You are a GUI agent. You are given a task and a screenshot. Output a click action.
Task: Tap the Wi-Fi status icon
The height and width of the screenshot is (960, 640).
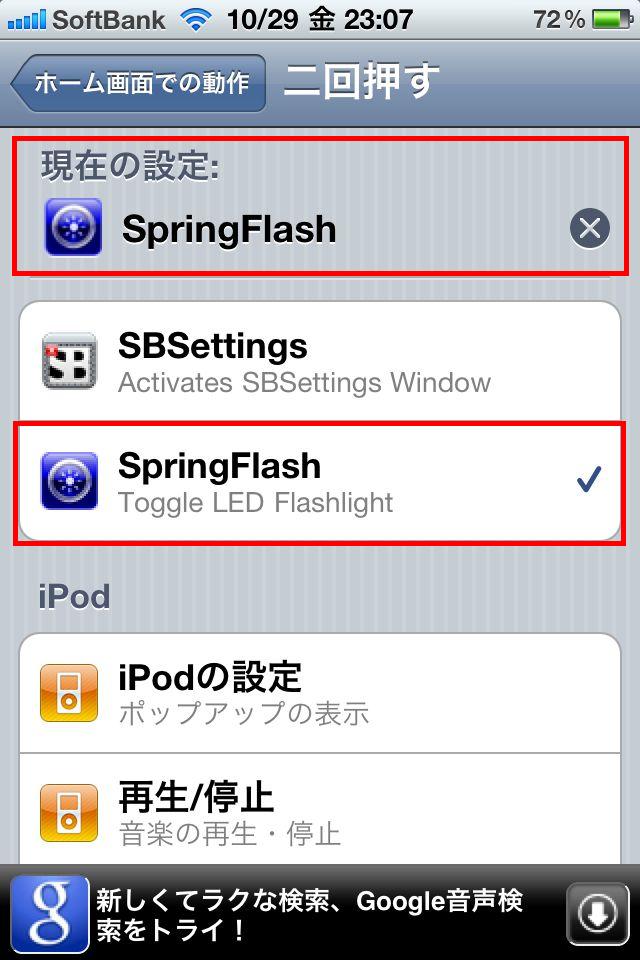click(195, 20)
